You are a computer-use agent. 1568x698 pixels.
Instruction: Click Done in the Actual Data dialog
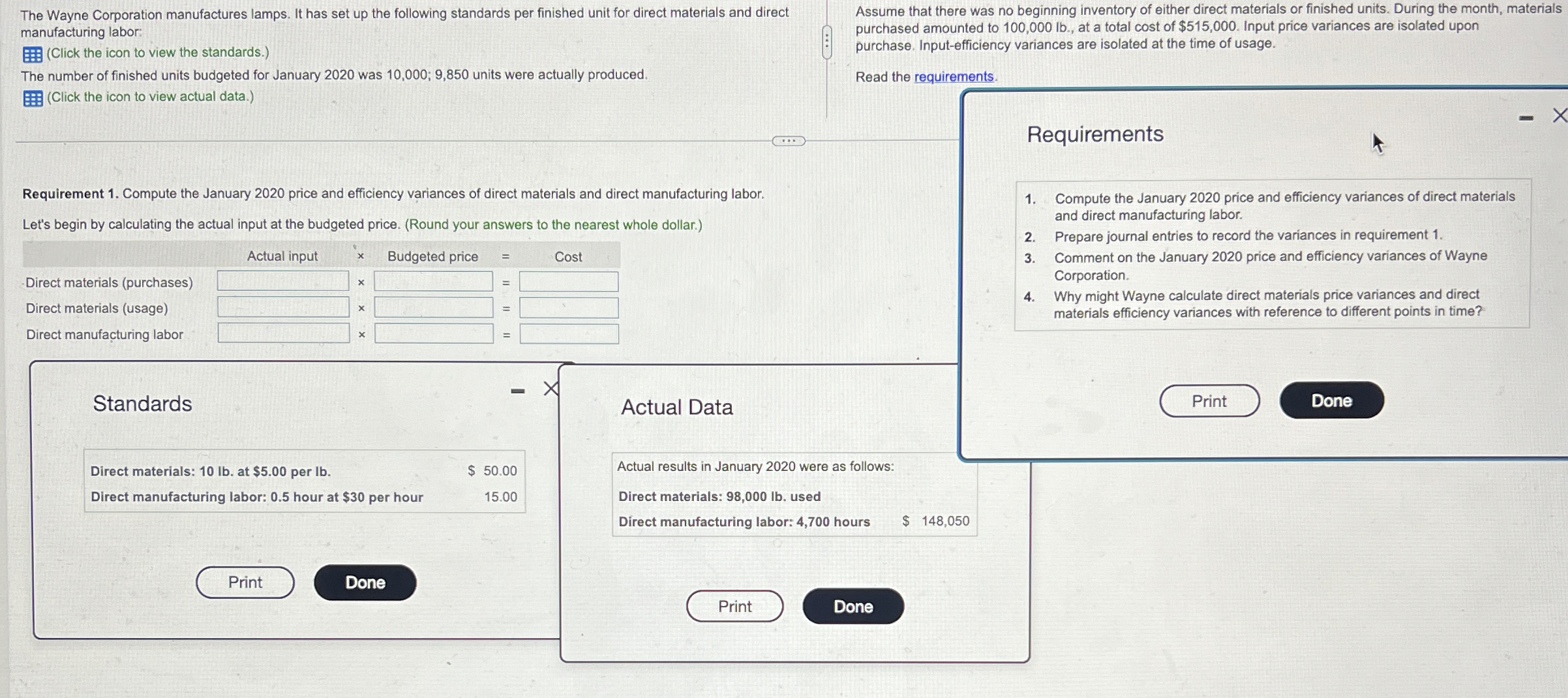pyautogui.click(x=853, y=607)
